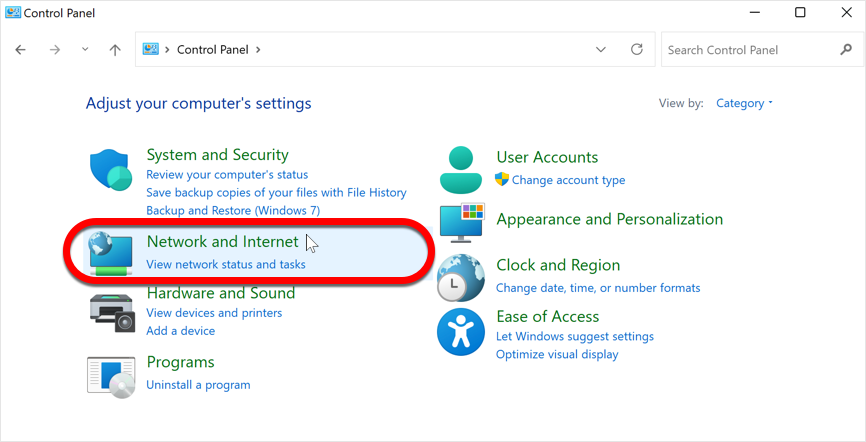Open Clock and Region category

(558, 265)
